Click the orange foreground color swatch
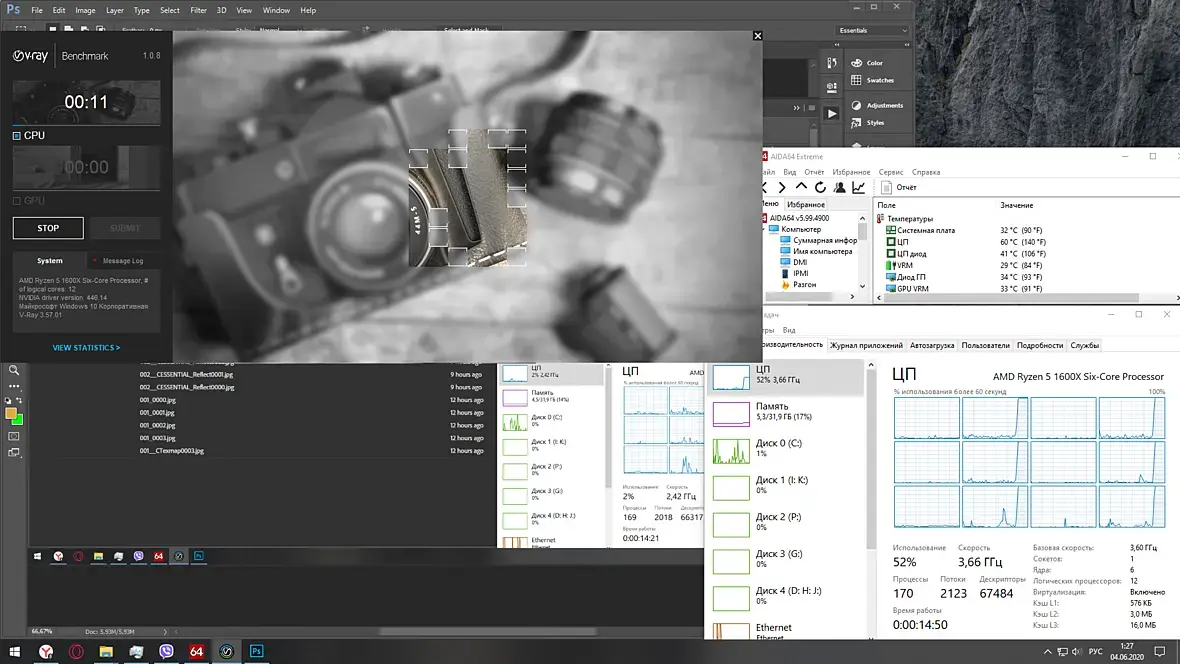 pyautogui.click(x=11, y=413)
